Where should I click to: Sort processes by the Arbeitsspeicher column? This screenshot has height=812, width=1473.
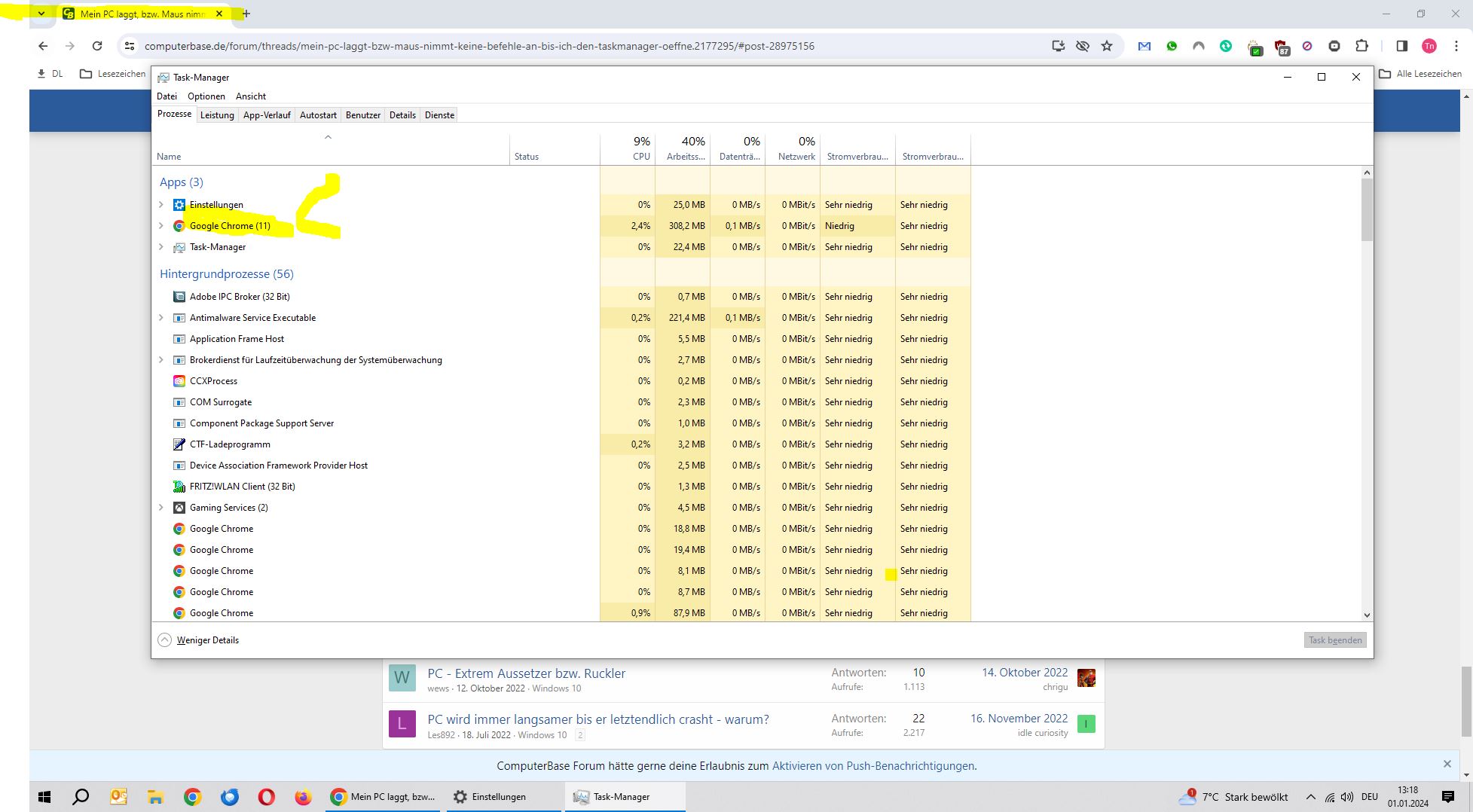pyautogui.click(x=683, y=149)
